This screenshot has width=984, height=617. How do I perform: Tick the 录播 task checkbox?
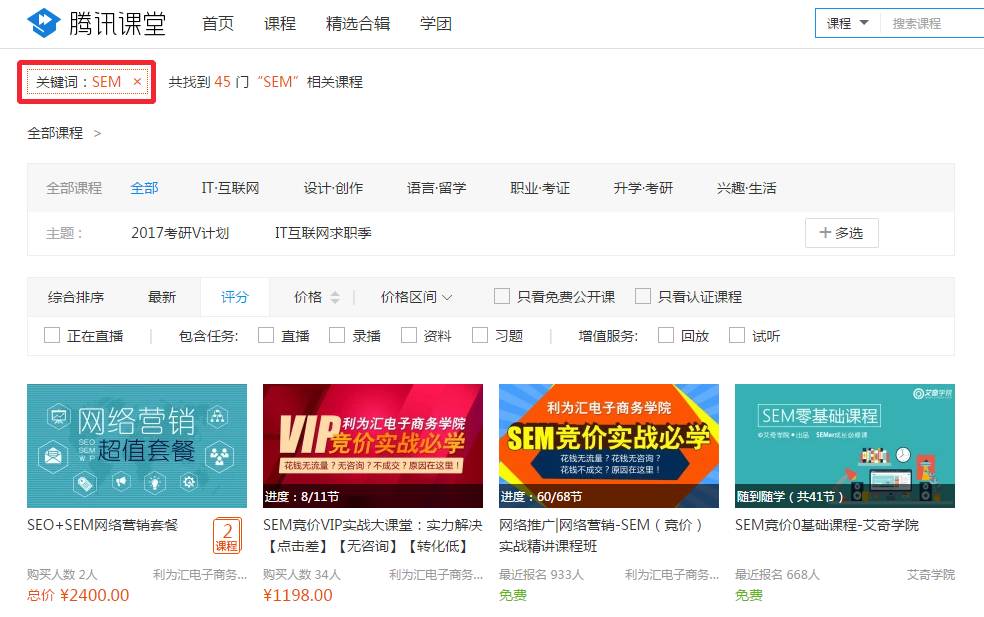pyautogui.click(x=337, y=335)
